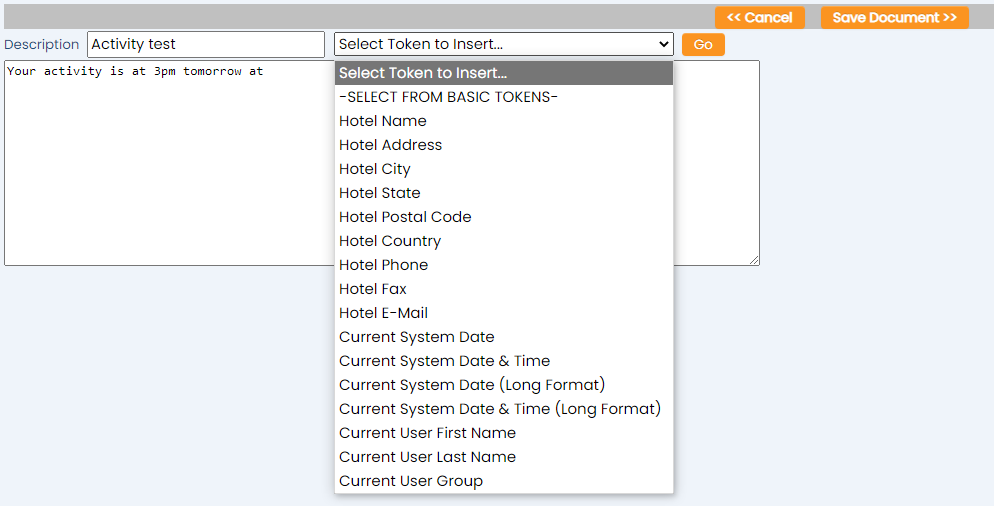Click the orange Go button

click(x=703, y=44)
